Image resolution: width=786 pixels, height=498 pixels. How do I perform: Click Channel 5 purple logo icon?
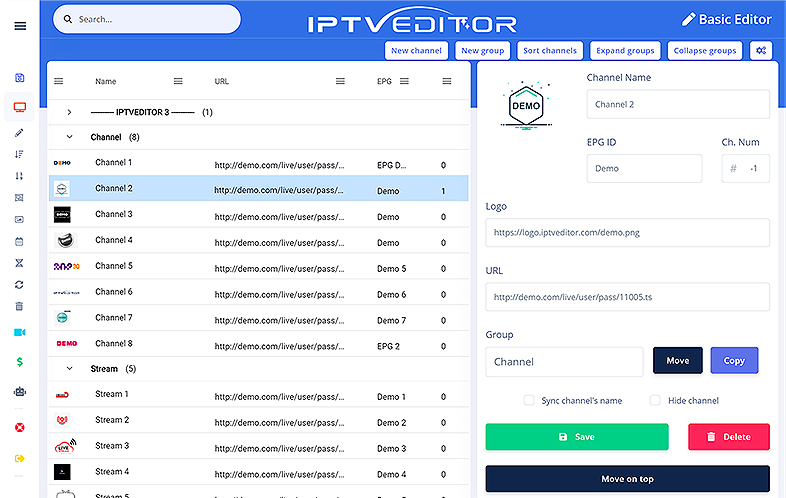pyautogui.click(x=67, y=266)
